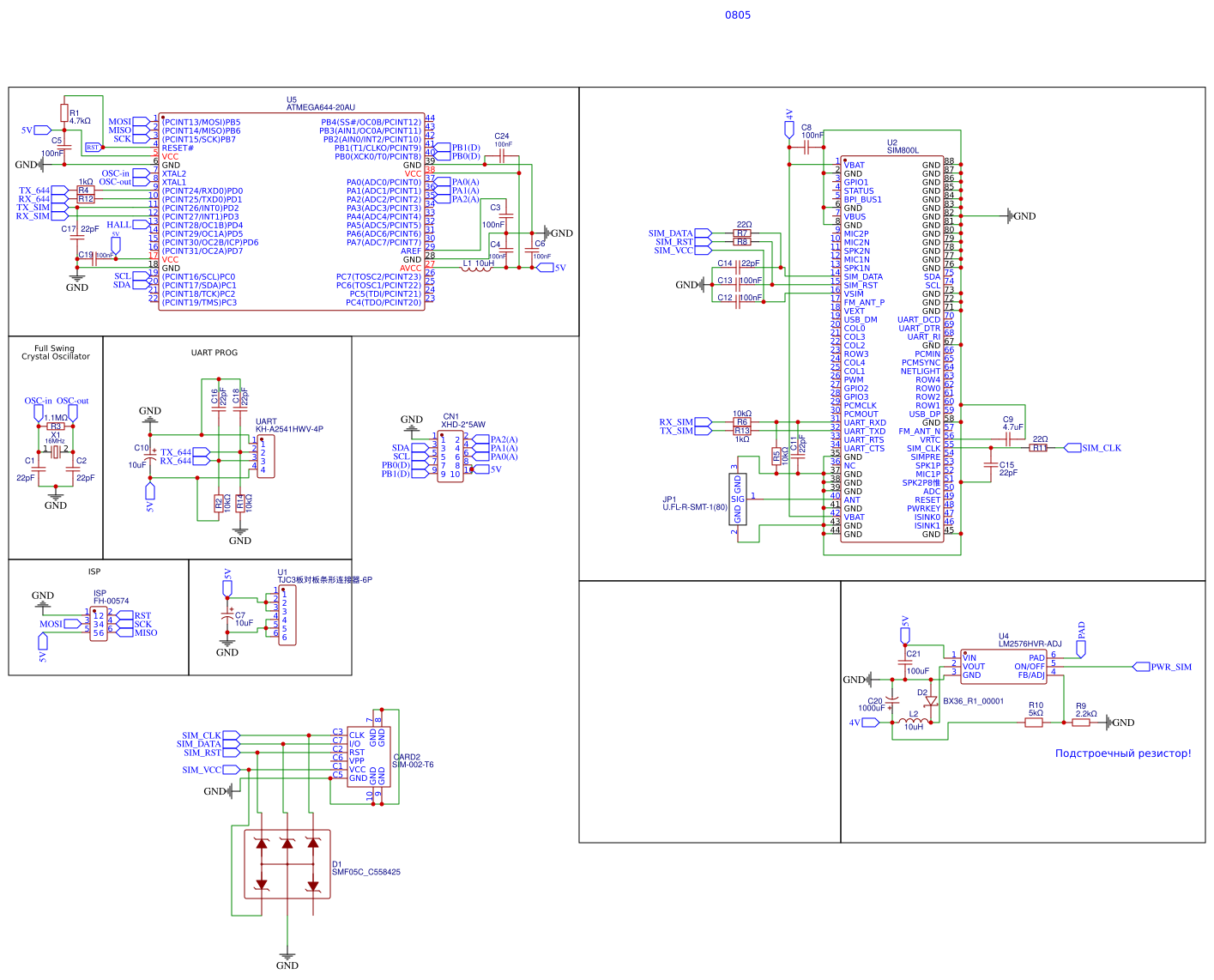Click the X1 16MHz crystal symbol
Image resolution: width=1214 pixels, height=980 pixels.
click(56, 451)
